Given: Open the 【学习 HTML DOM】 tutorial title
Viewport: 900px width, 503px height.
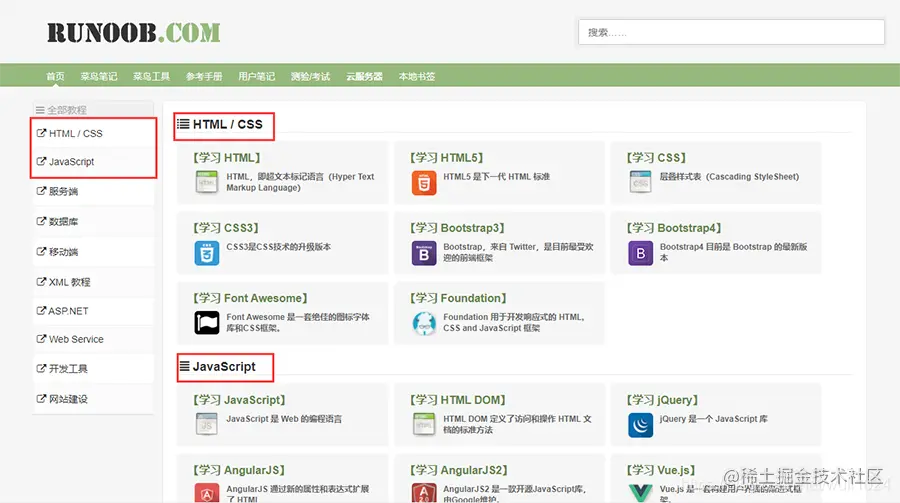Looking at the screenshot, I should (x=457, y=400).
